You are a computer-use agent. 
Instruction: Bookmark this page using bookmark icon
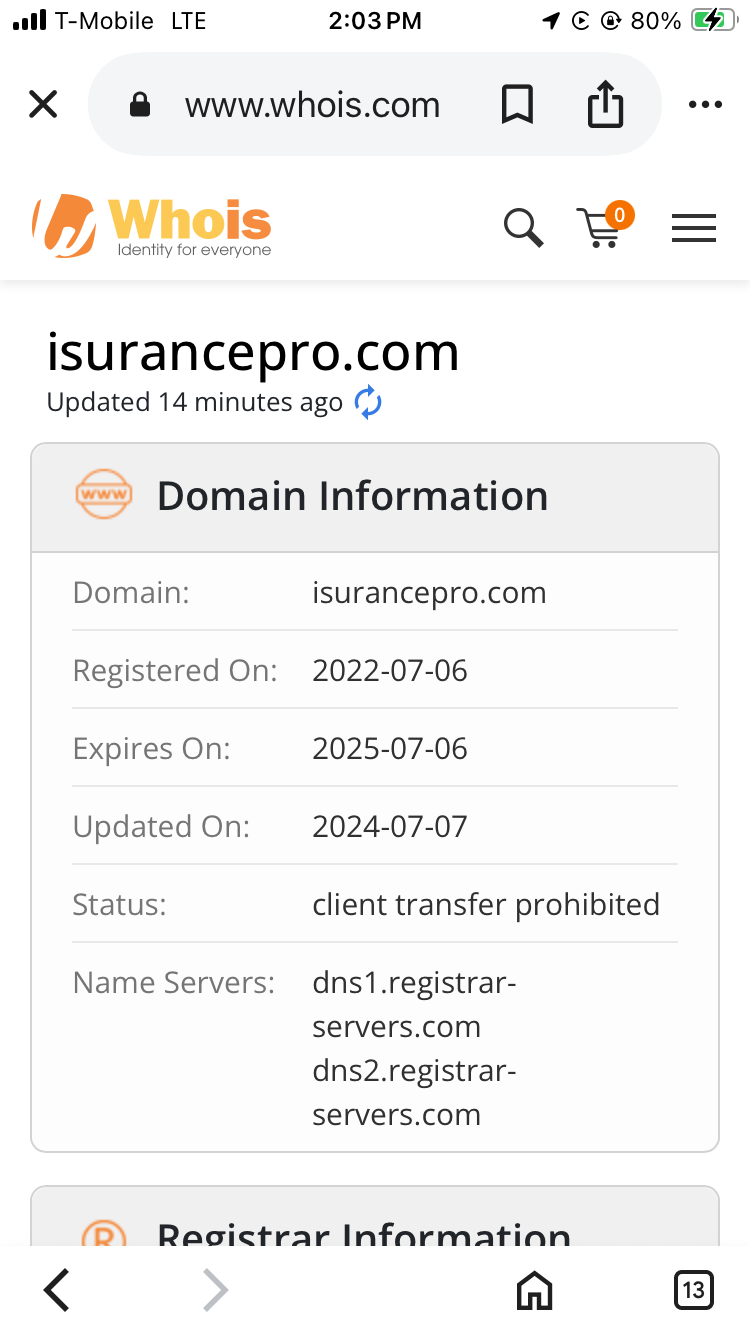(x=517, y=105)
